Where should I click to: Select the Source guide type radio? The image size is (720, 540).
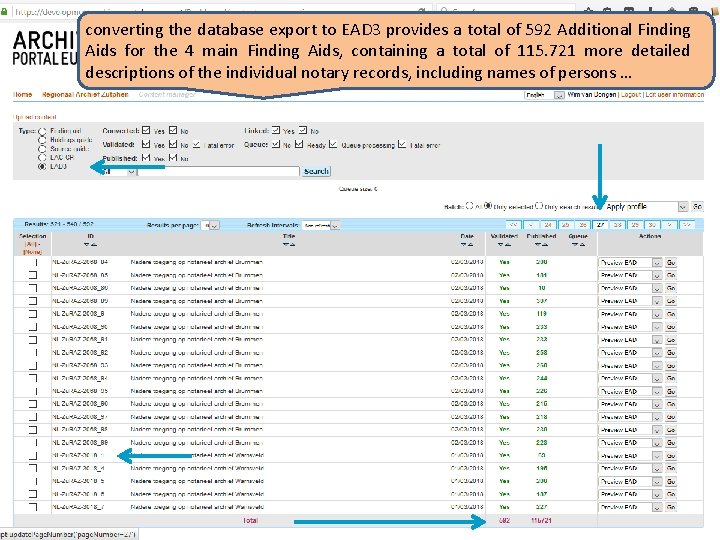(x=42, y=149)
